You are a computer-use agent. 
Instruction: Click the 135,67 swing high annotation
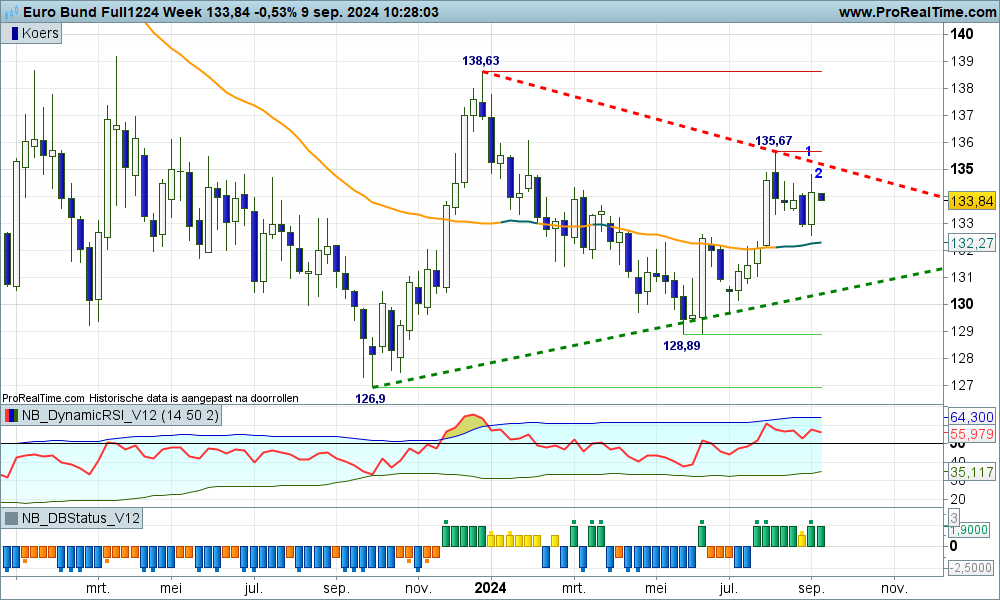773,141
